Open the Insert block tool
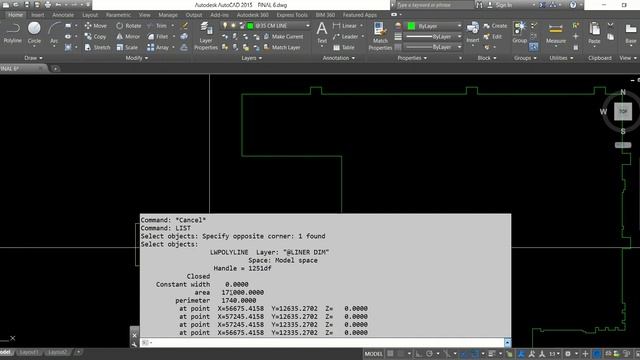The image size is (640, 360). pos(473,33)
